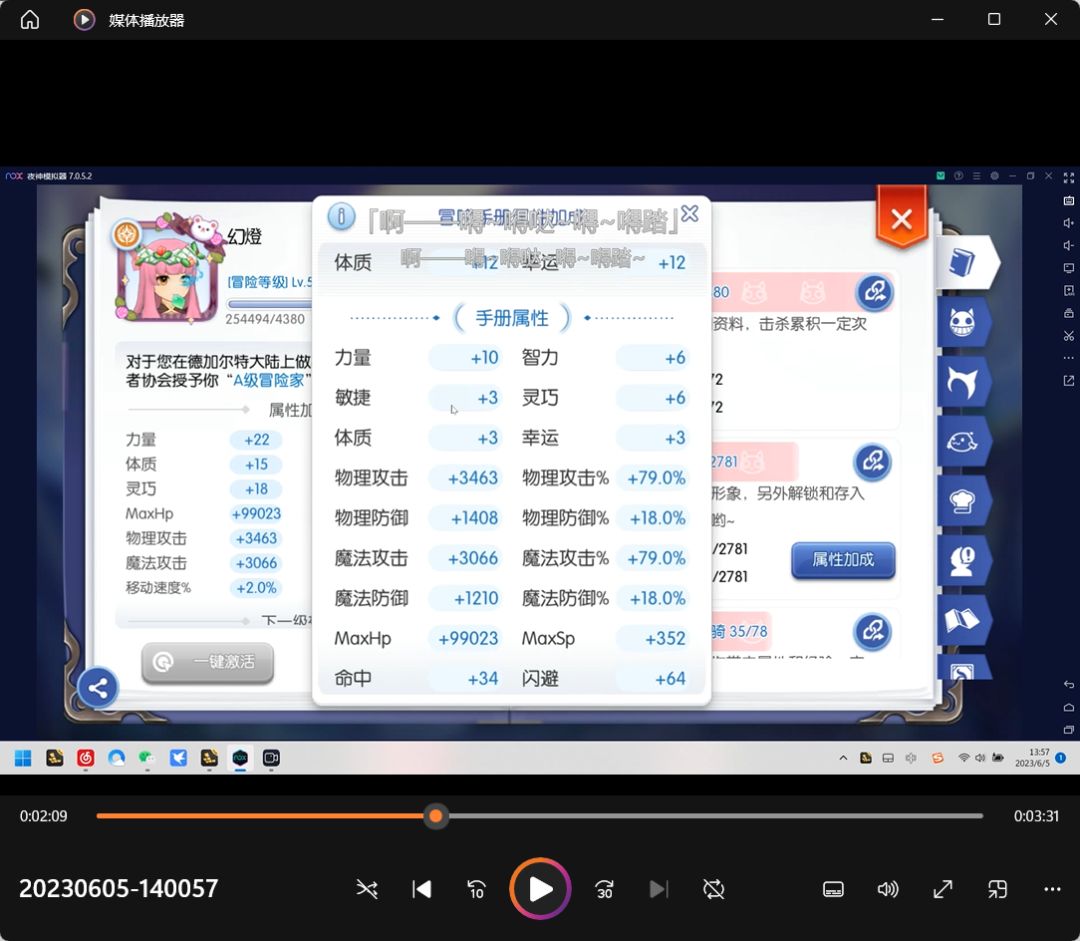This screenshot has height=941, width=1080.
Task: Switch the player to full screen
Action: coord(942,889)
